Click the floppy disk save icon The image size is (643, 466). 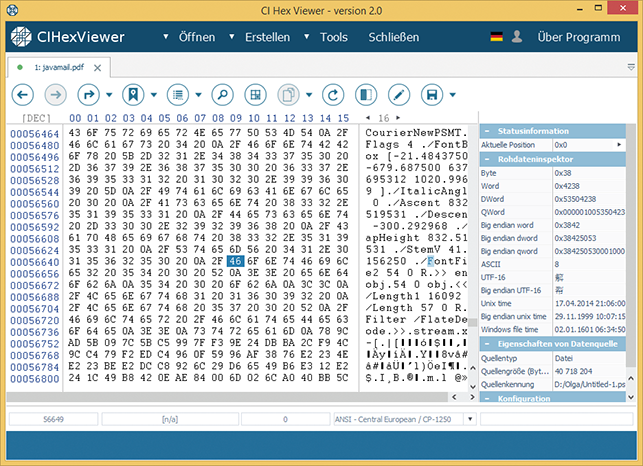pyautogui.click(x=432, y=95)
